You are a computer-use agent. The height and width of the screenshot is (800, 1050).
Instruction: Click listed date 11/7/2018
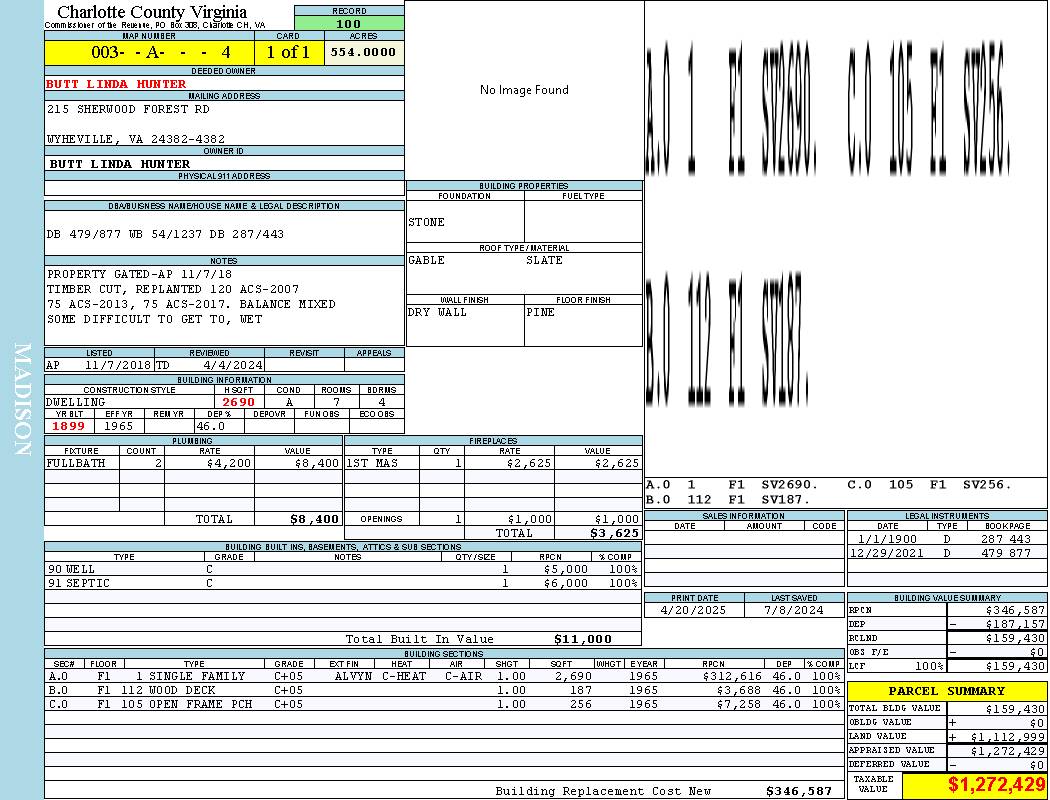pos(118,365)
